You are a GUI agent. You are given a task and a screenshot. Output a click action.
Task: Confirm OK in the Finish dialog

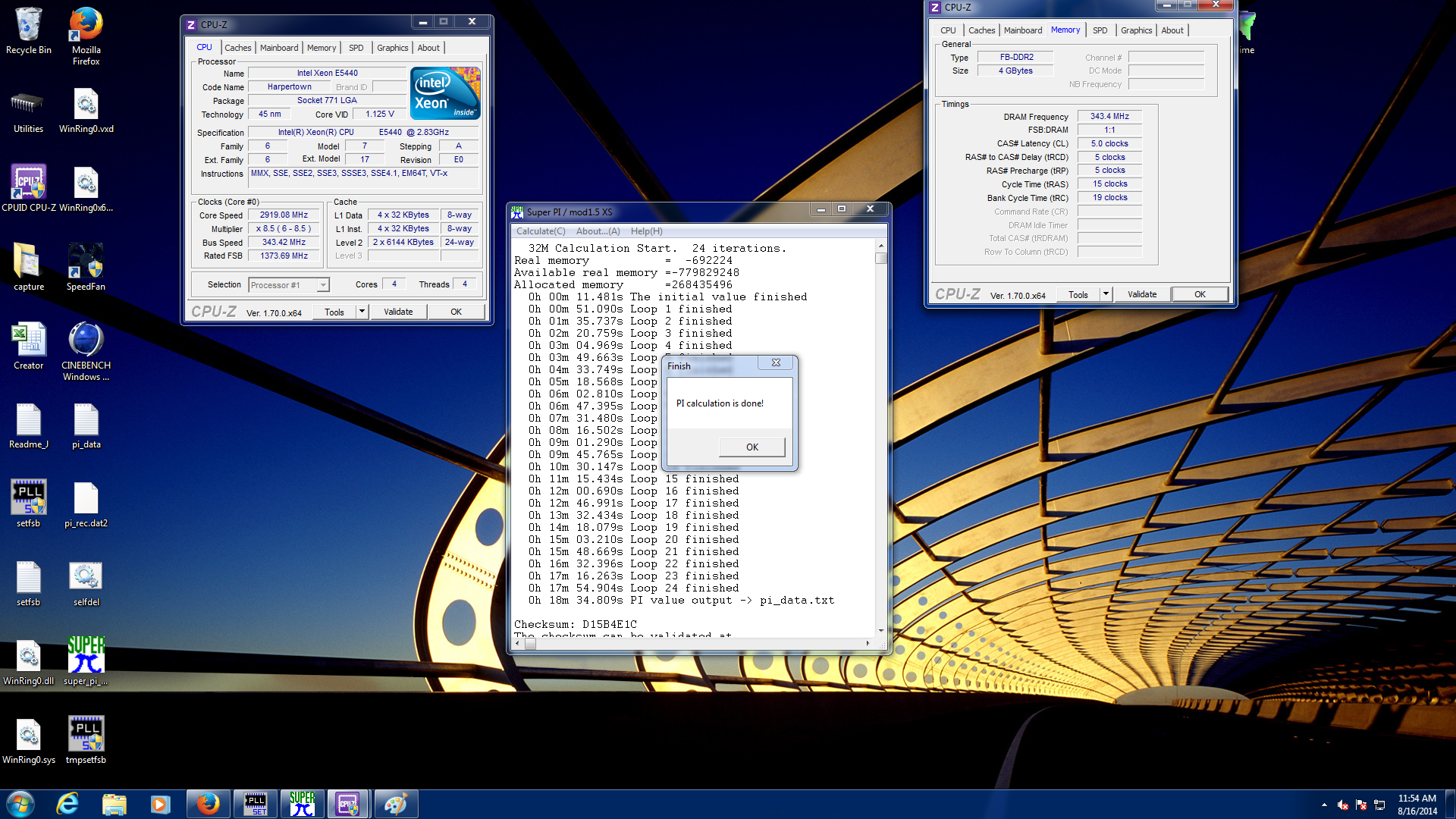click(752, 447)
